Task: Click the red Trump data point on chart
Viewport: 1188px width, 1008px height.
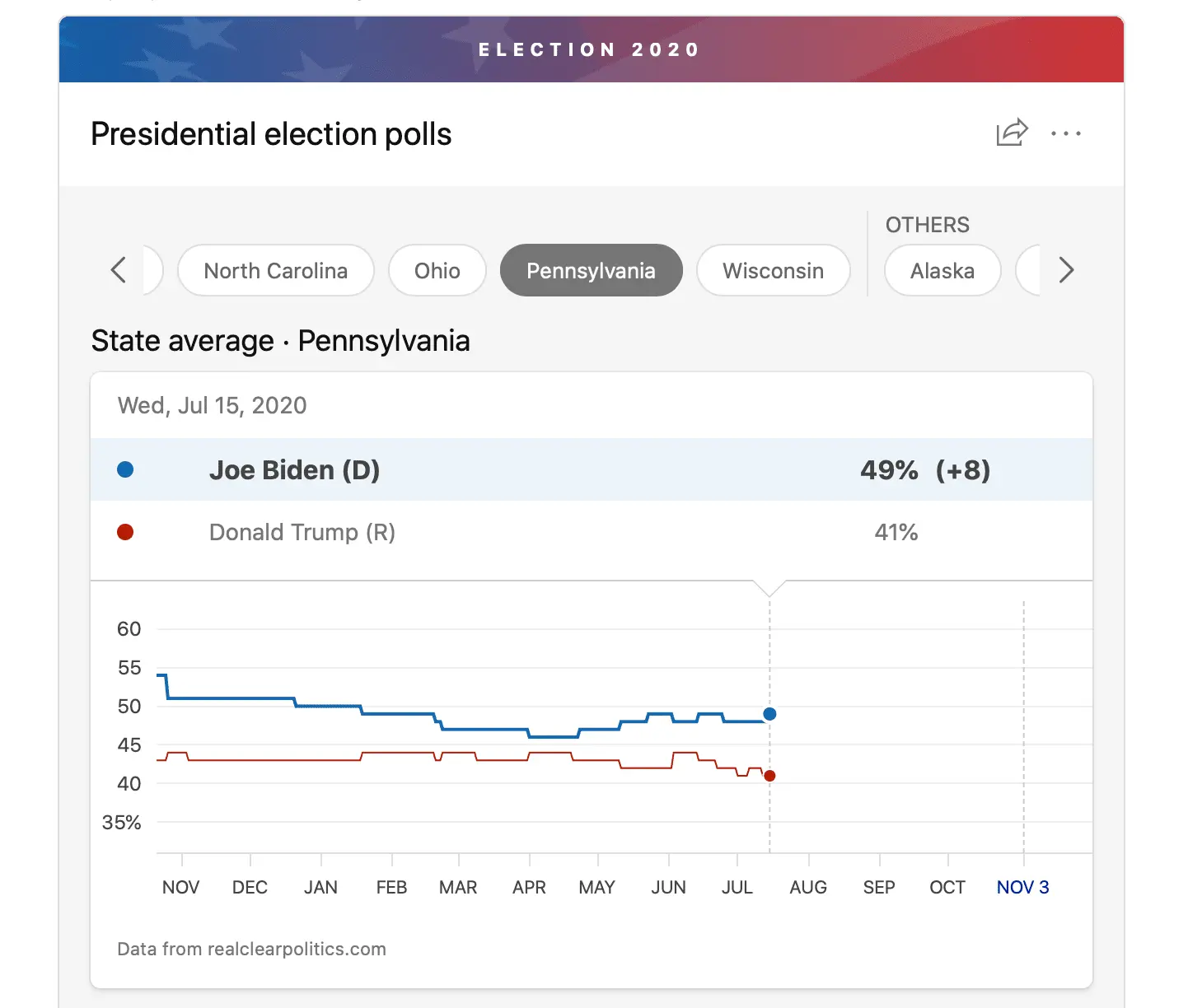Action: click(x=769, y=776)
